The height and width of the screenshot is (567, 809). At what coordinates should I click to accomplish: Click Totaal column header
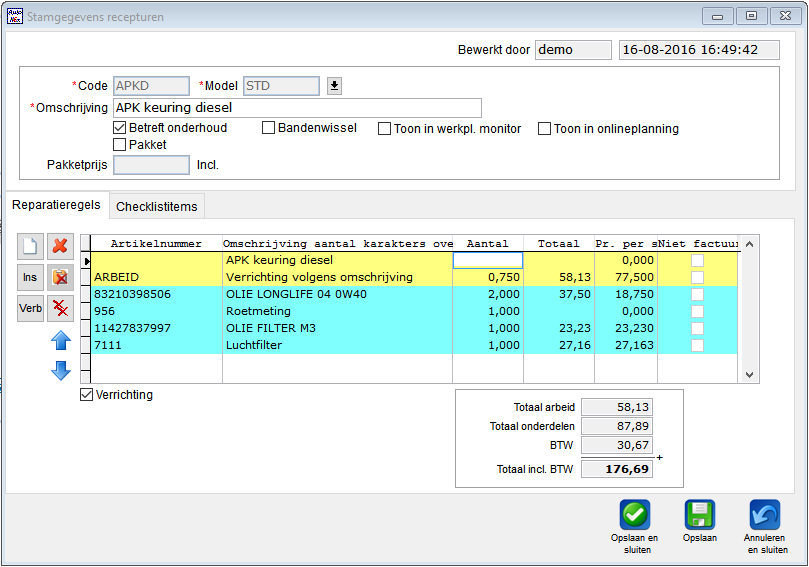(x=559, y=244)
